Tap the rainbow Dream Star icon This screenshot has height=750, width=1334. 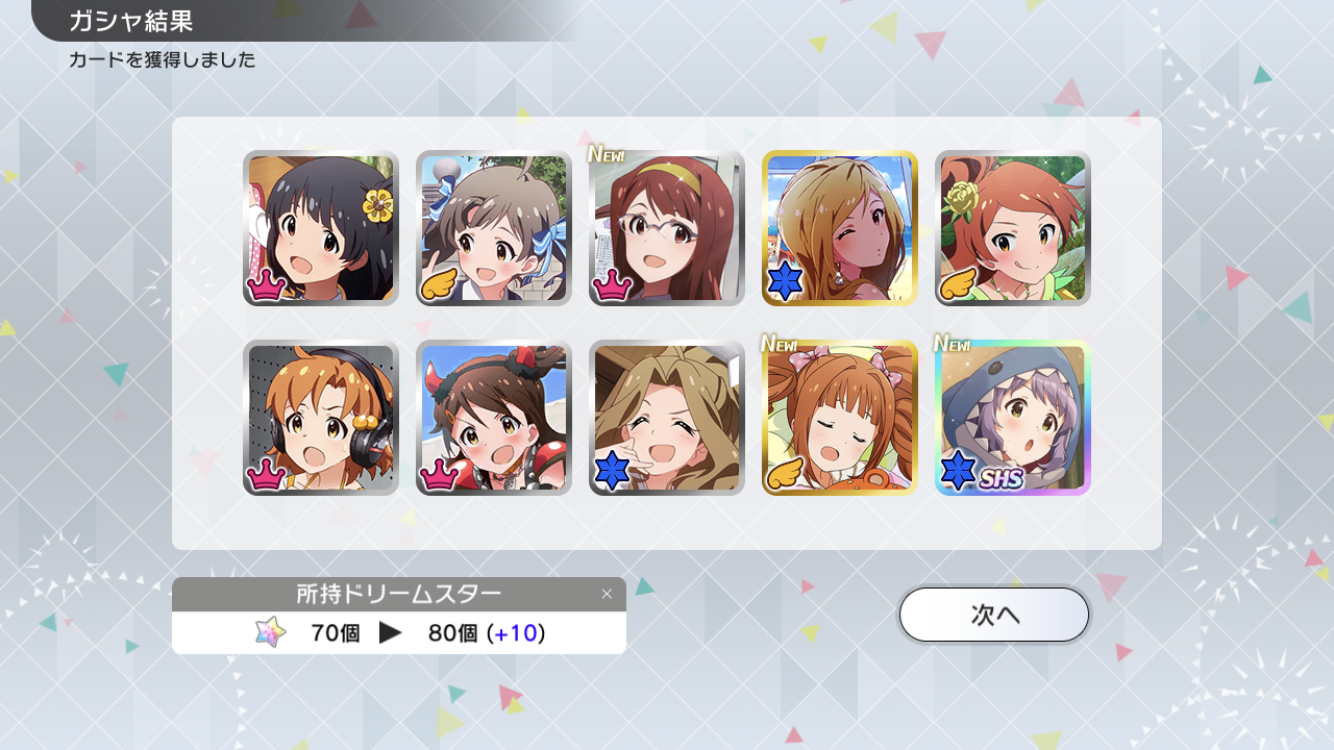tap(270, 633)
